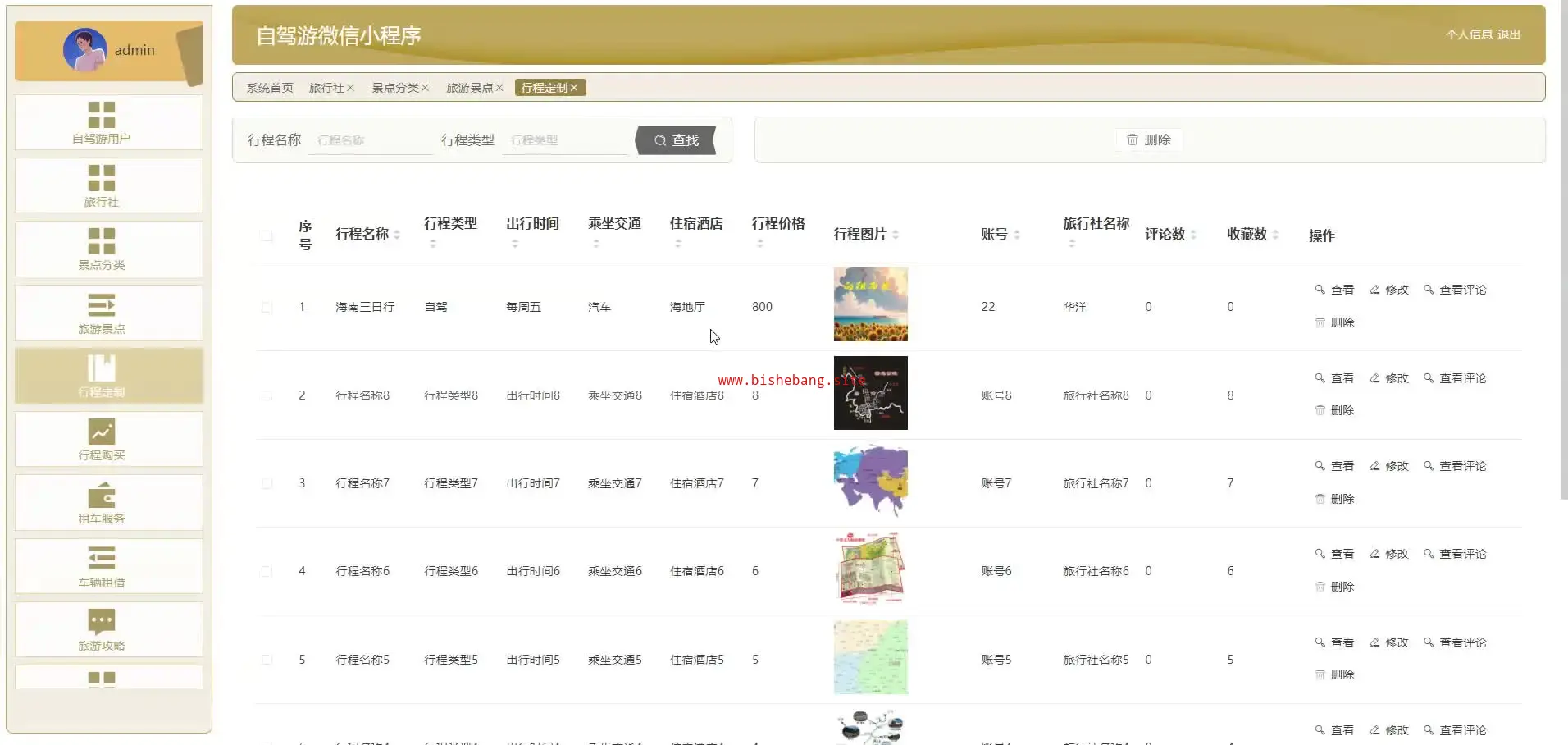Open the 自驾游用户 sidebar icon
The image size is (1568, 745).
pos(102,115)
